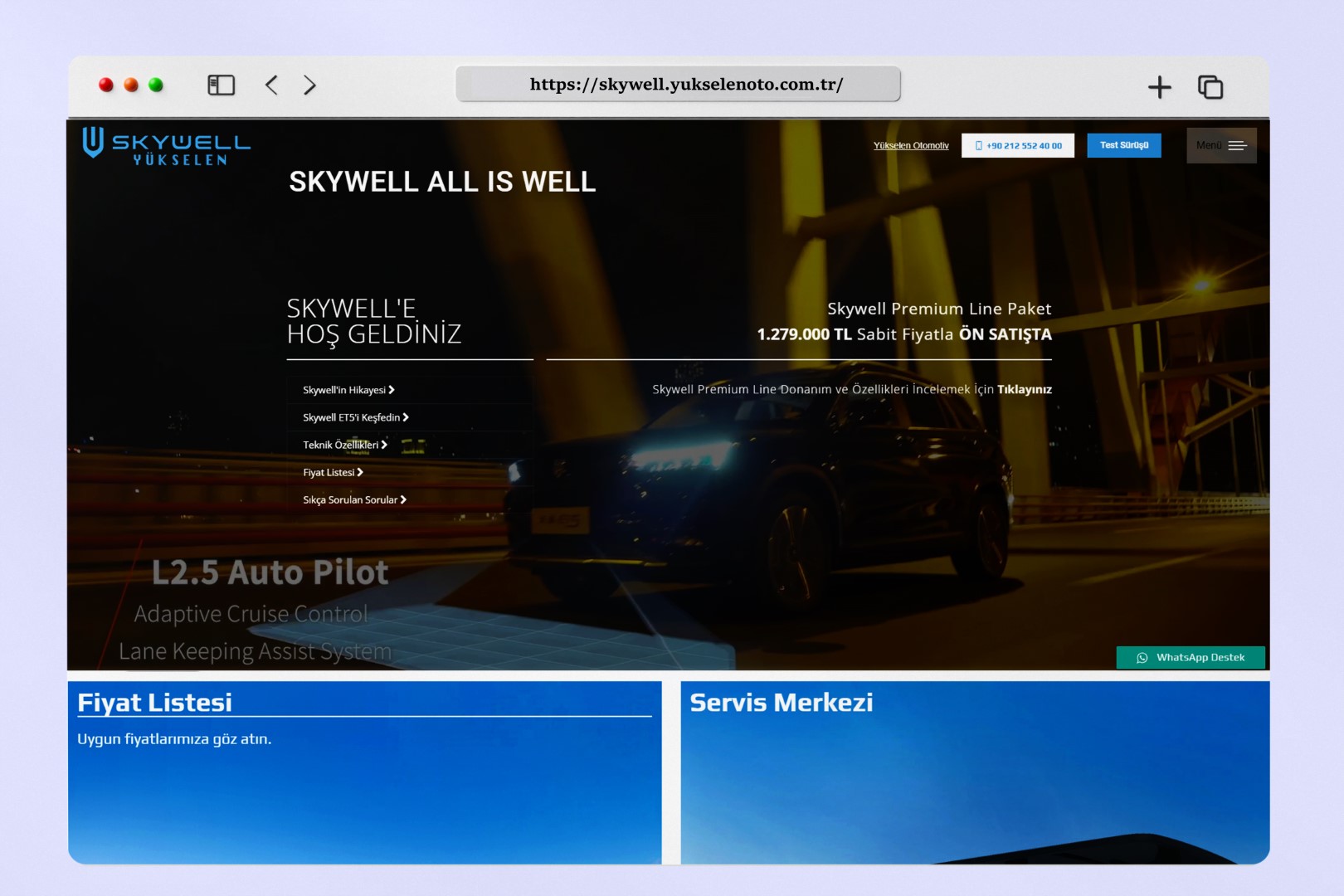This screenshot has height=896, width=1344.
Task: Click Uygun fiyatlarımıza göz atın text
Action: 174,739
